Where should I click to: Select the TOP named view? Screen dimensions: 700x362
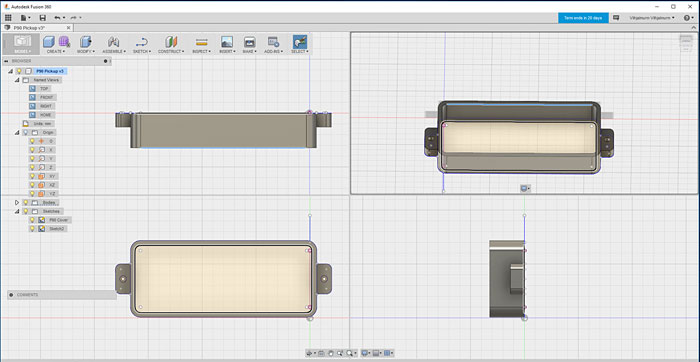(x=45, y=88)
